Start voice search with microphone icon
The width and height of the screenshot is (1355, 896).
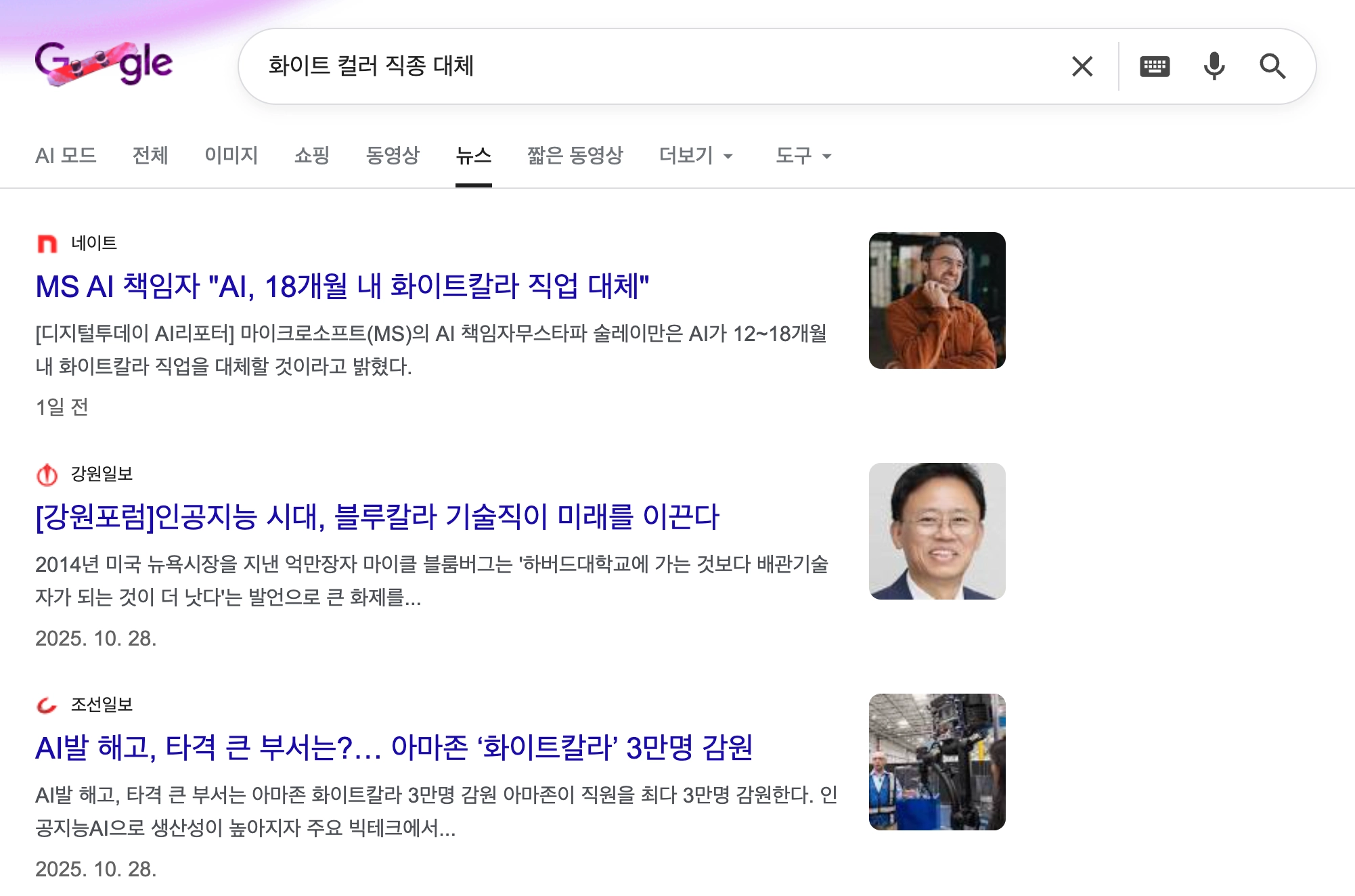click(1214, 66)
